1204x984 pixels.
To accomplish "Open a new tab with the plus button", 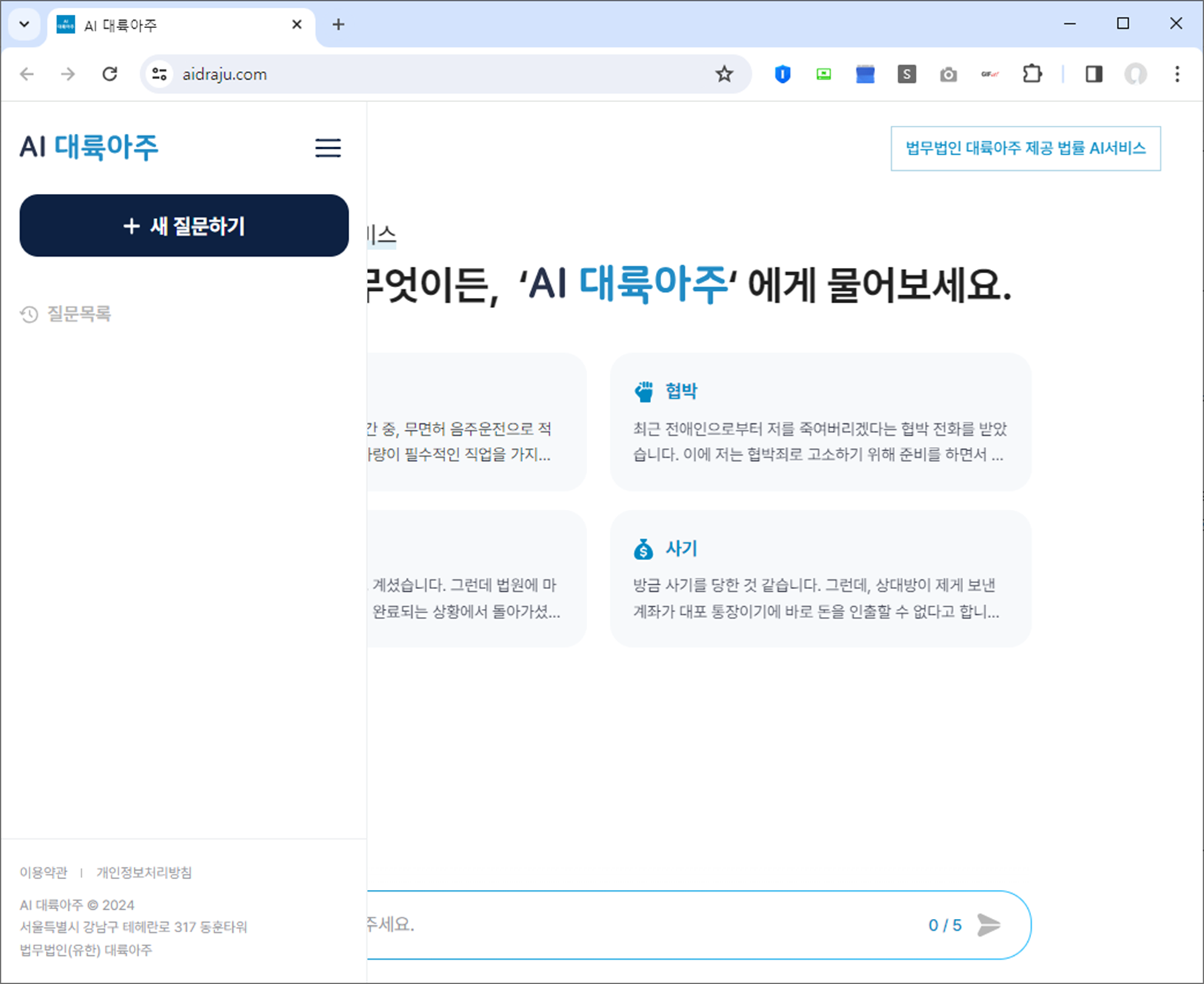I will pos(338,24).
